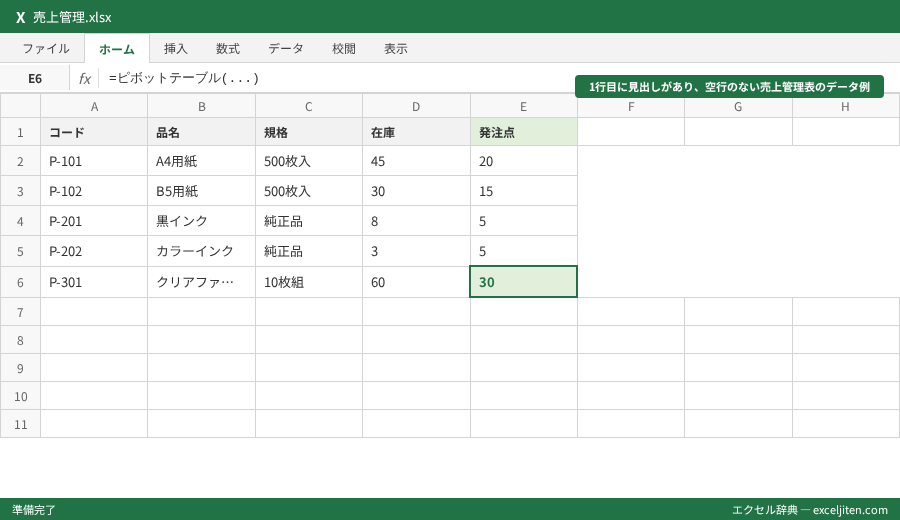Select row 1 header
Screen dimensions: 900x520
20,132
